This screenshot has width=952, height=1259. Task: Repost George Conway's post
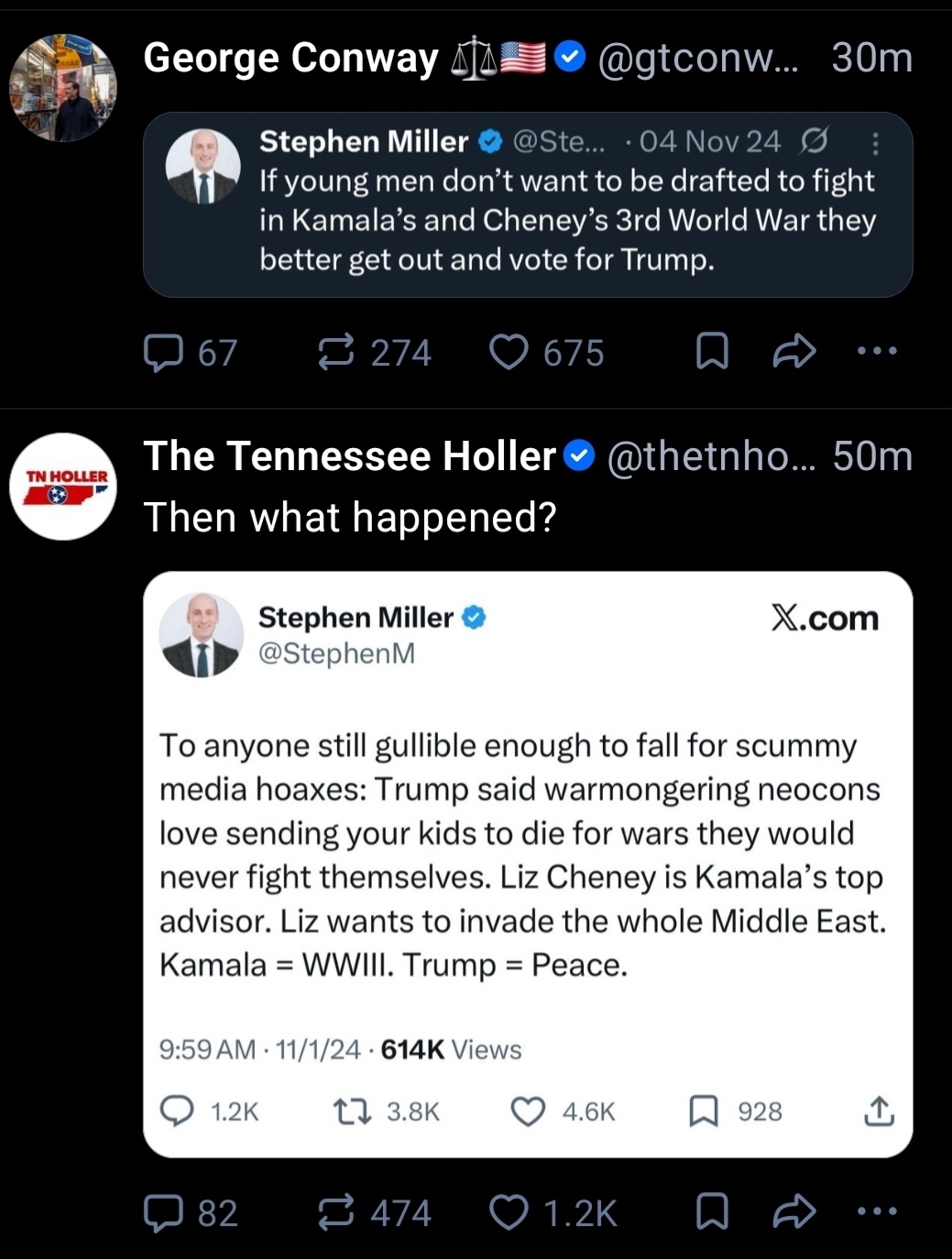pos(336,353)
